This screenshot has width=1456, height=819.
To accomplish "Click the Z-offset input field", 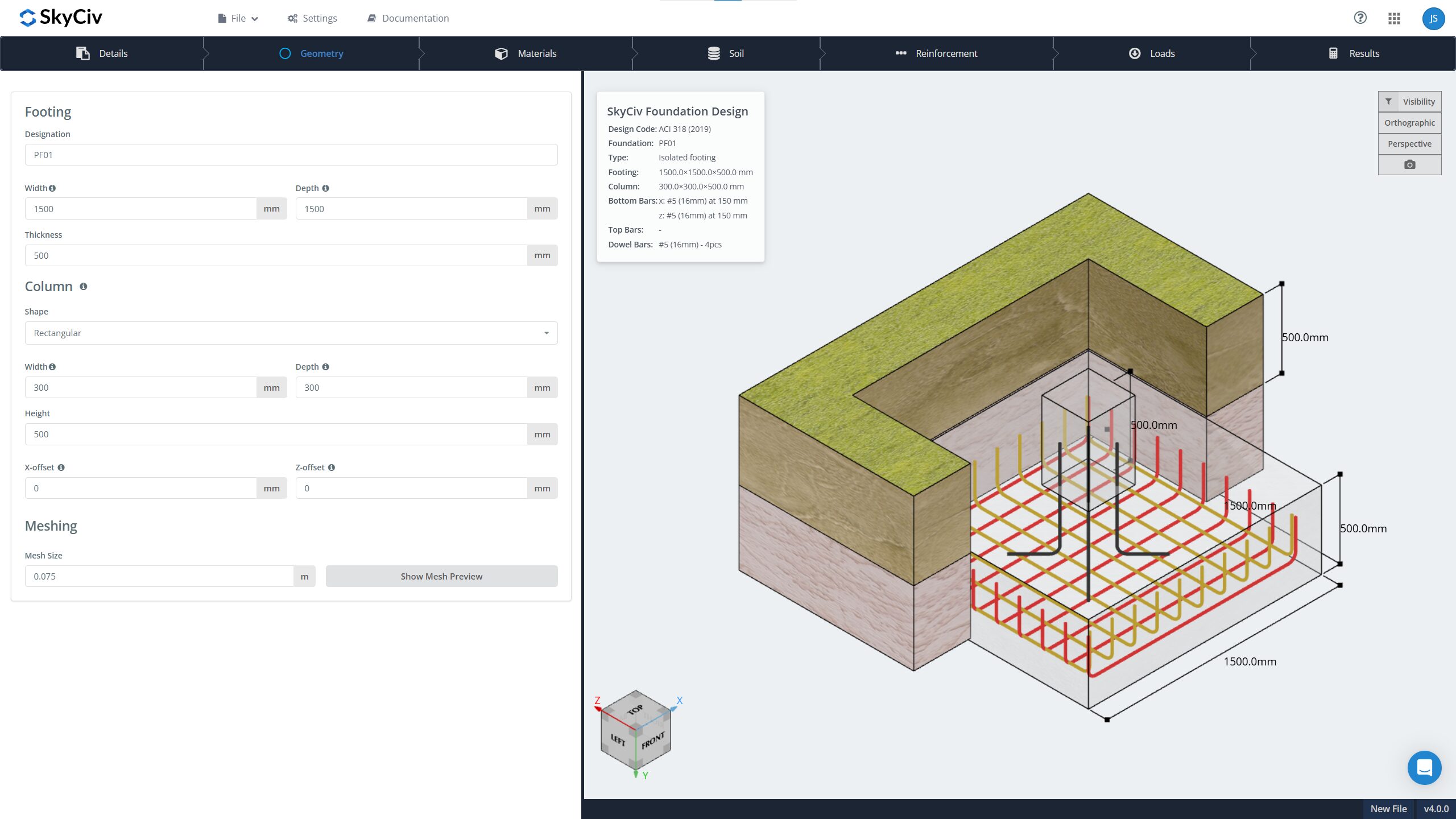I will pos(411,488).
